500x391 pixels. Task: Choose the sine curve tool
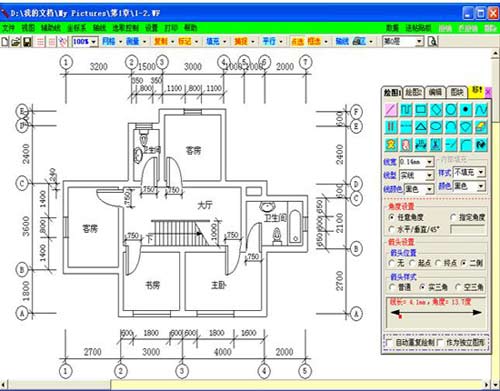tap(481, 109)
